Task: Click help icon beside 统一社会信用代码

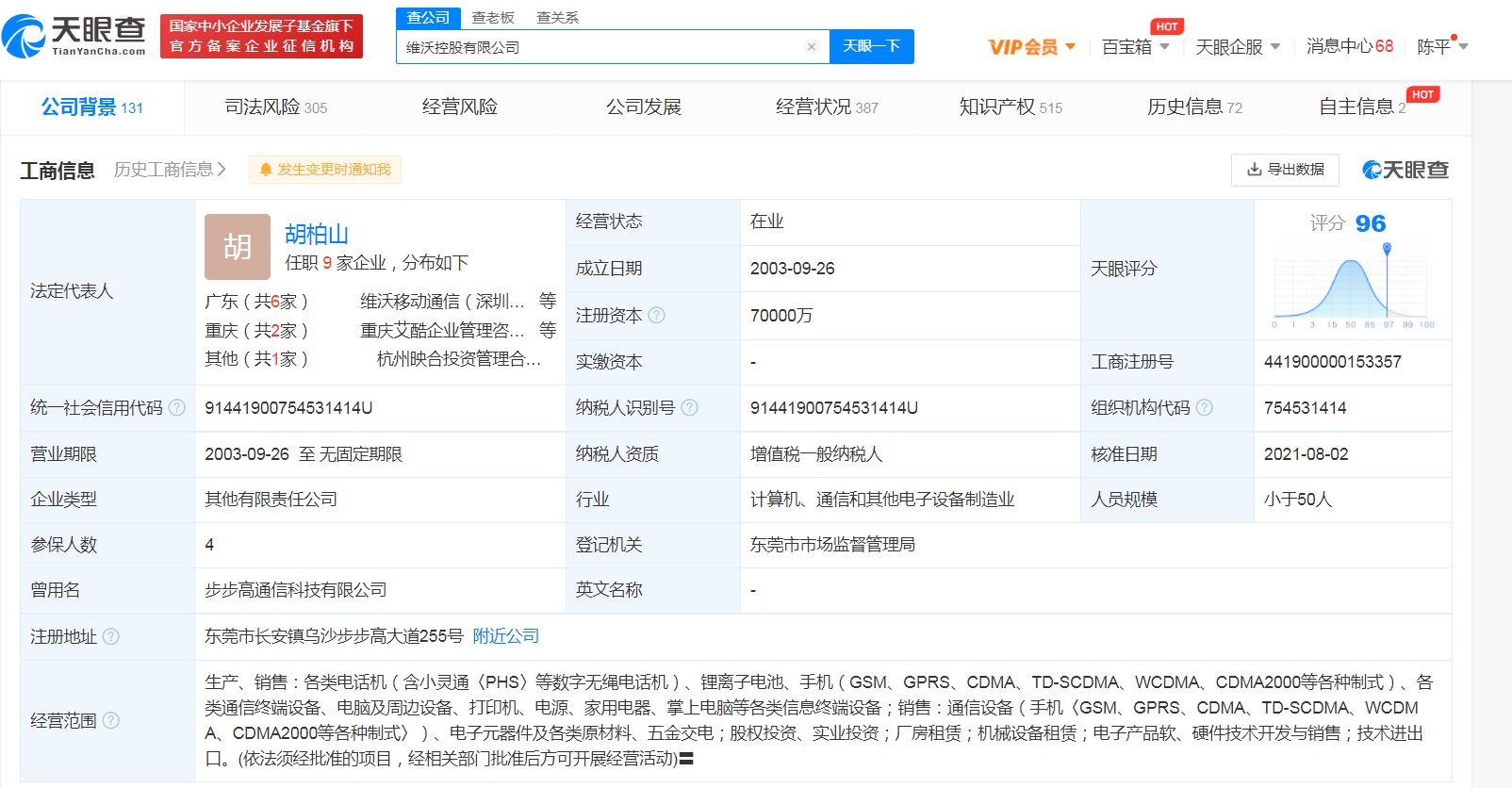Action: coord(176,407)
